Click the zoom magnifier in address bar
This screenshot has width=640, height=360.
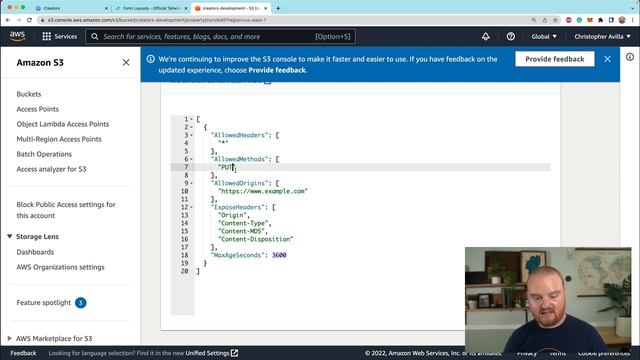[x=534, y=20]
